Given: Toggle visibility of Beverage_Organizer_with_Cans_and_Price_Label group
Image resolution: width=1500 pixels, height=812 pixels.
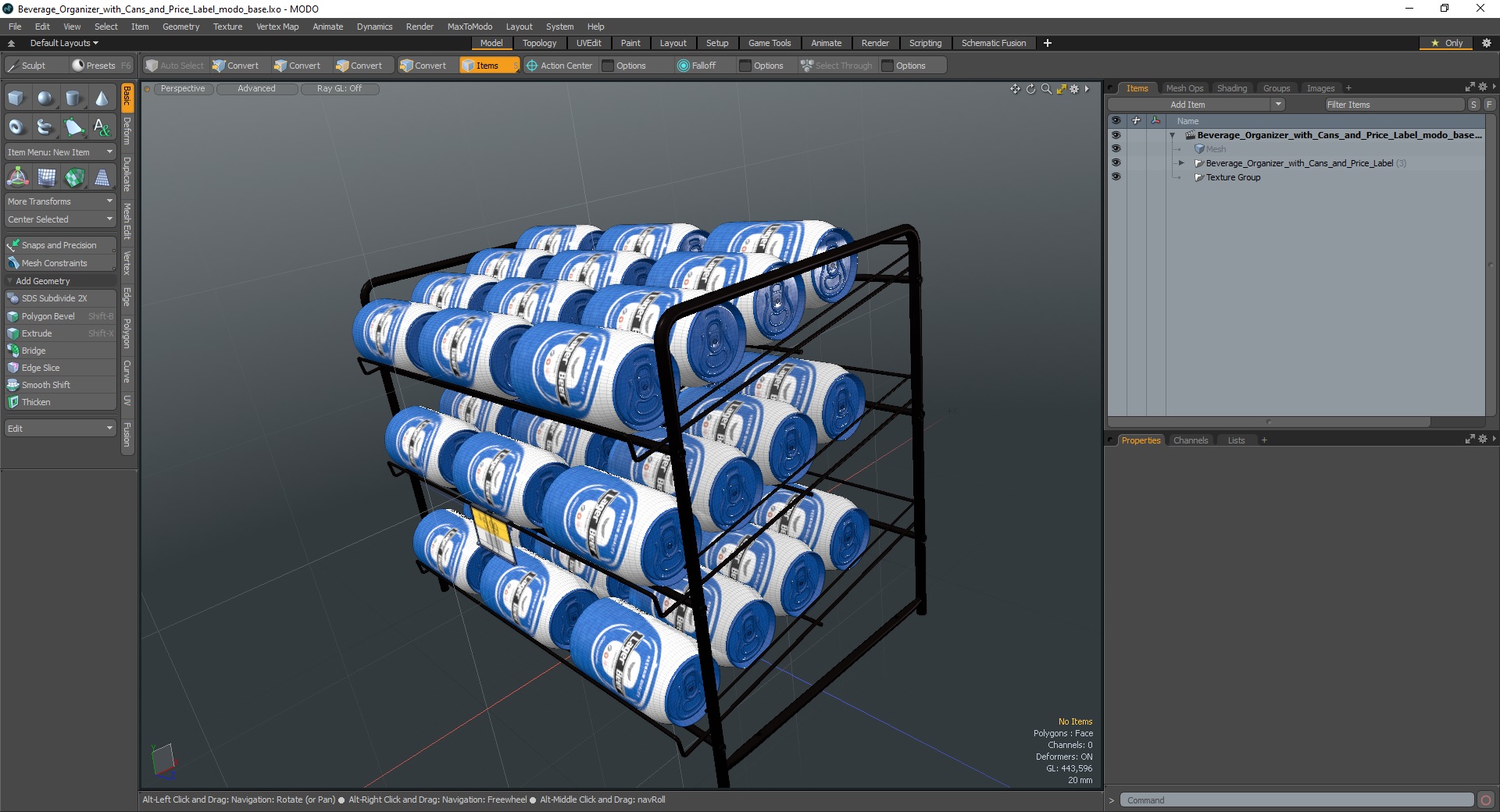Looking at the screenshot, I should [1116, 163].
